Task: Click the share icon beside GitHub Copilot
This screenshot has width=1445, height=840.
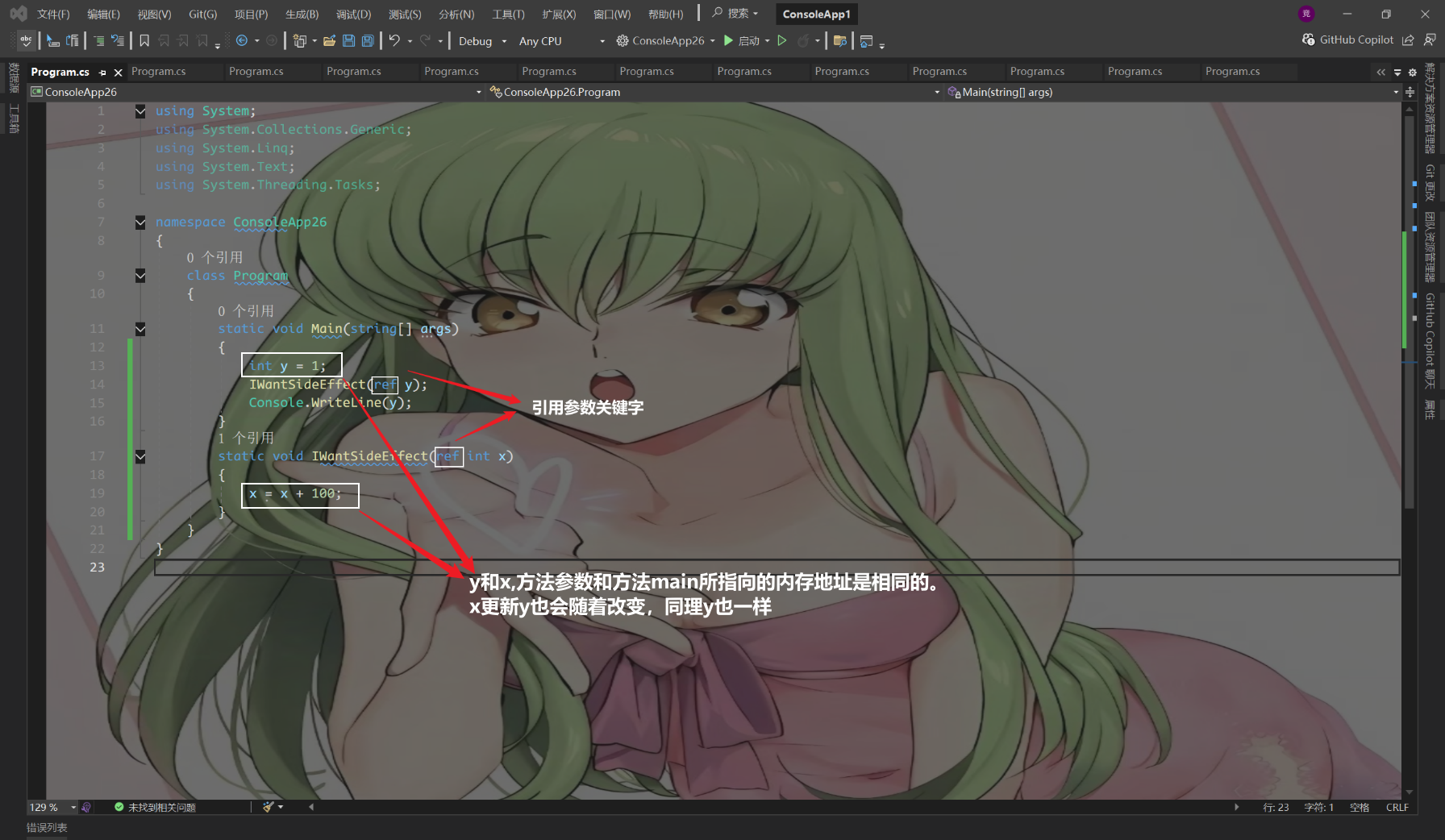Action: click(x=1408, y=40)
